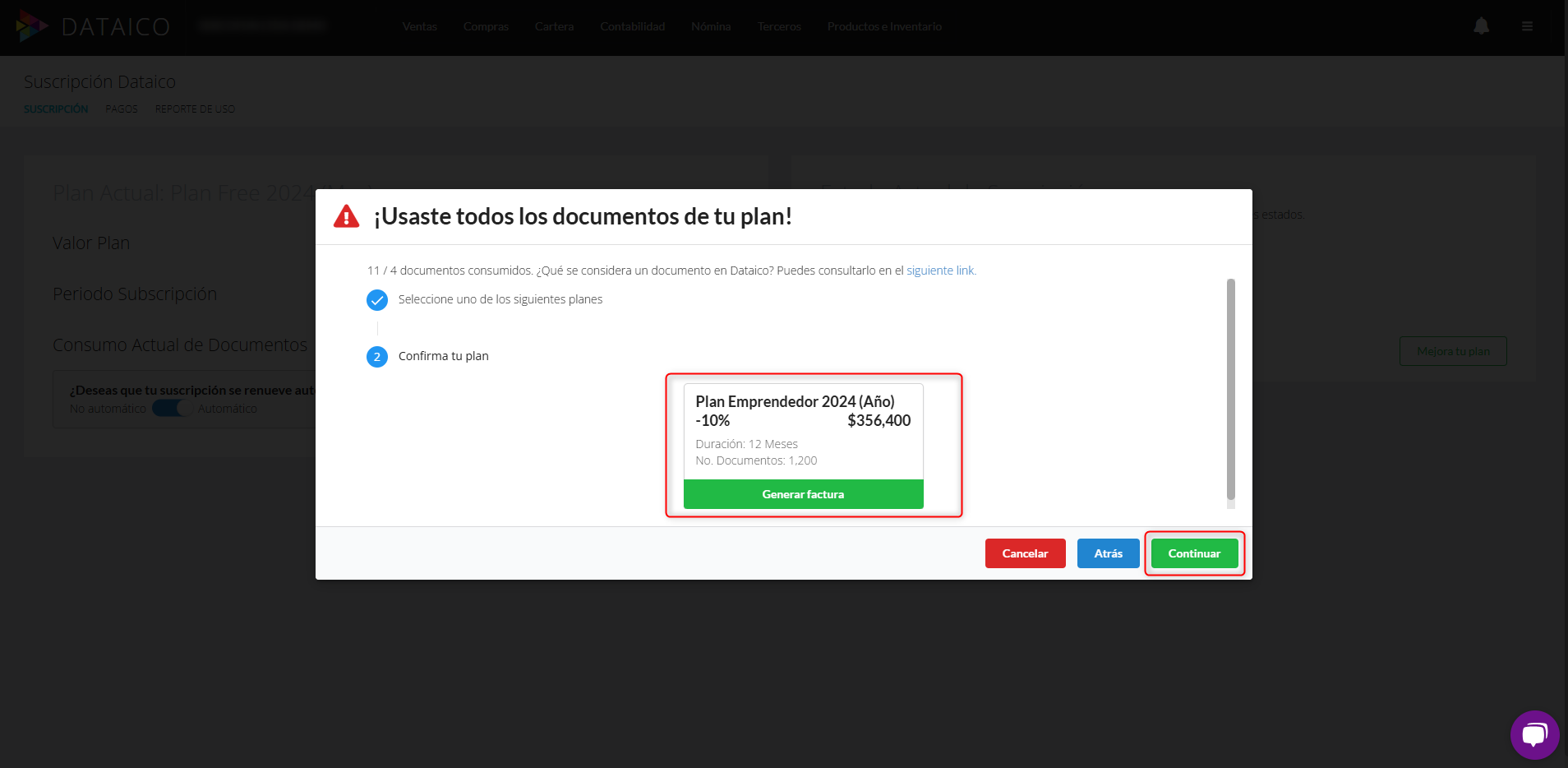Go back with Atrás button
Image resolution: width=1568 pixels, height=768 pixels.
coord(1109,553)
